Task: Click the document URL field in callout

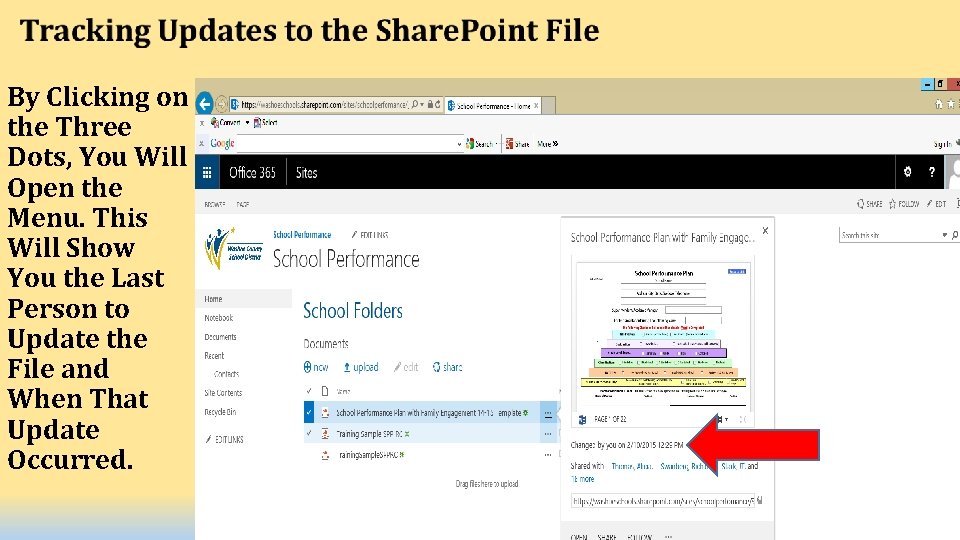Action: click(663, 501)
